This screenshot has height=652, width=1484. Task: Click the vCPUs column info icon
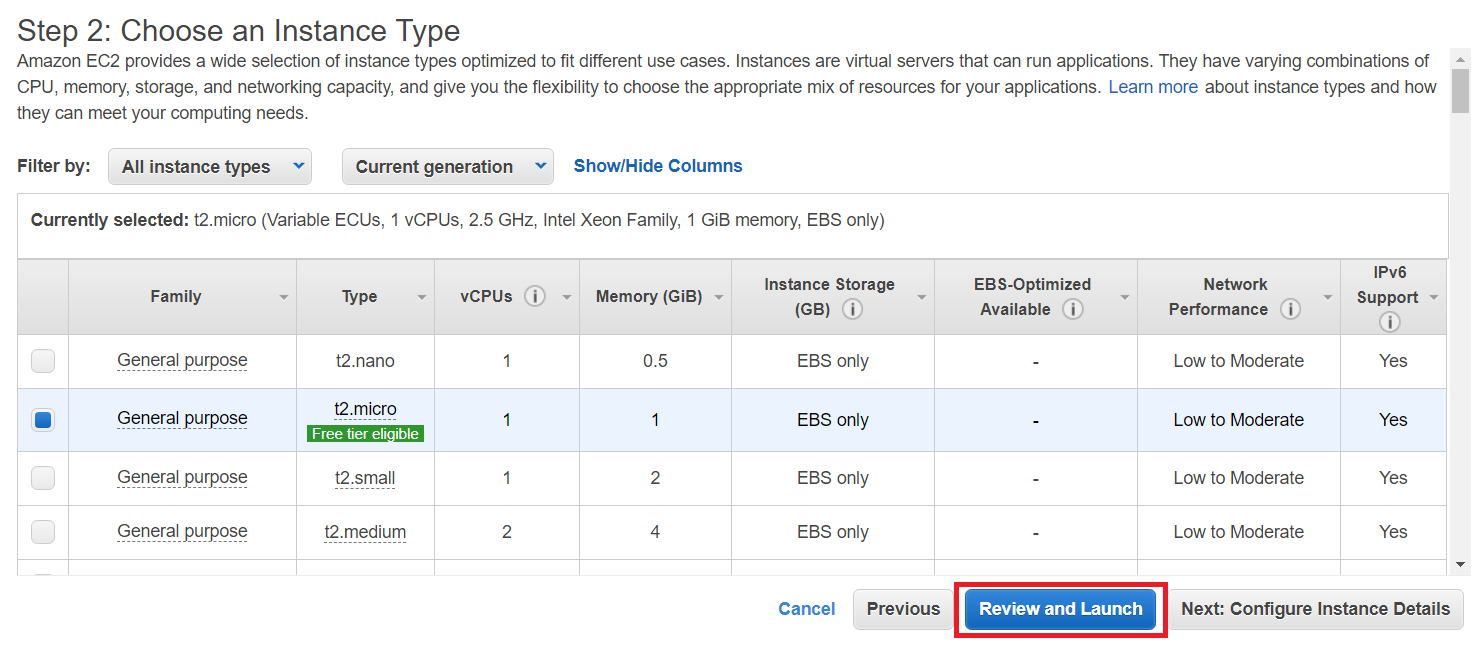(x=535, y=297)
